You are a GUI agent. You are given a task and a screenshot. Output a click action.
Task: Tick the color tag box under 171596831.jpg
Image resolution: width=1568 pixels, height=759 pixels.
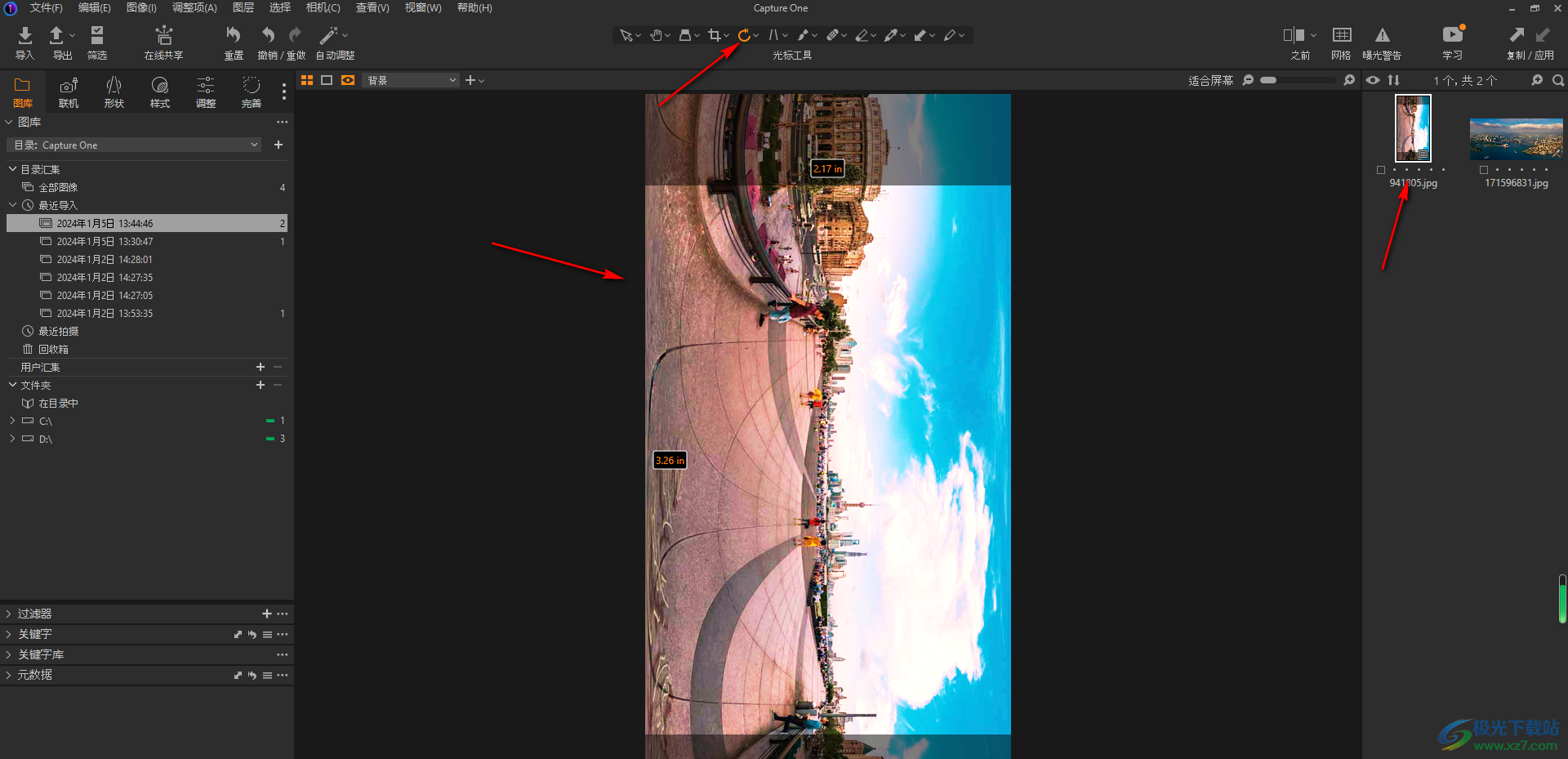click(1484, 170)
